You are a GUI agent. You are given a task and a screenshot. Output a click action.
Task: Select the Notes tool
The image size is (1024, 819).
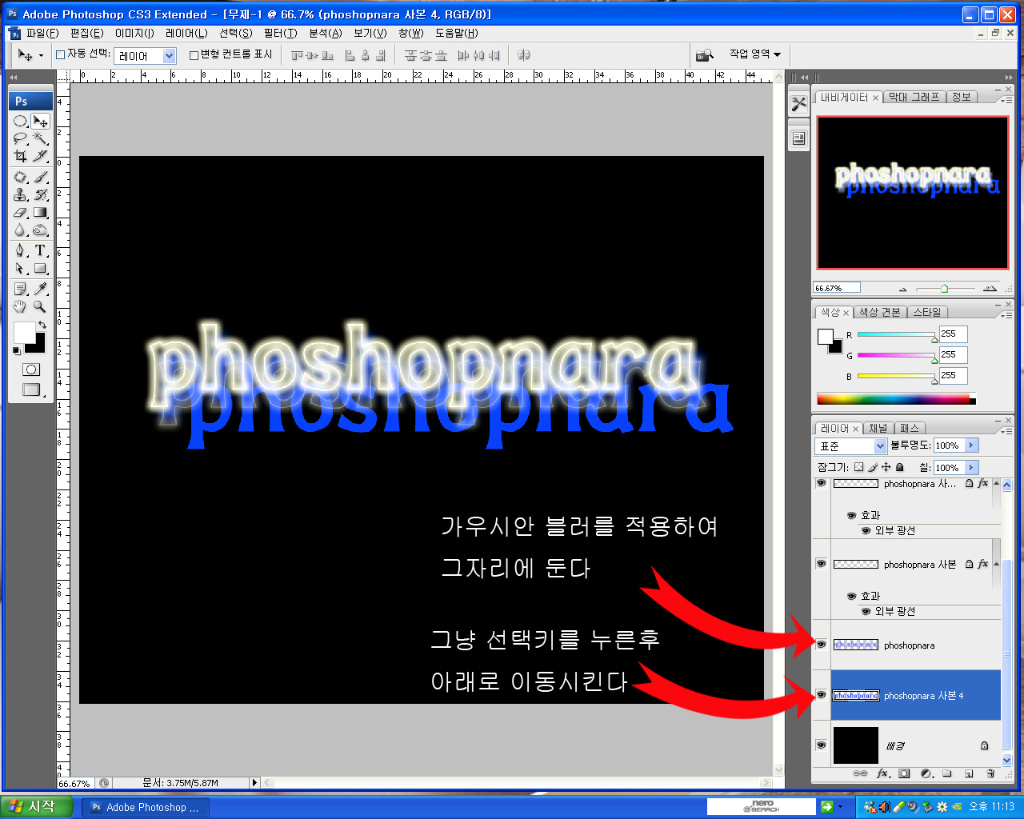[21, 289]
